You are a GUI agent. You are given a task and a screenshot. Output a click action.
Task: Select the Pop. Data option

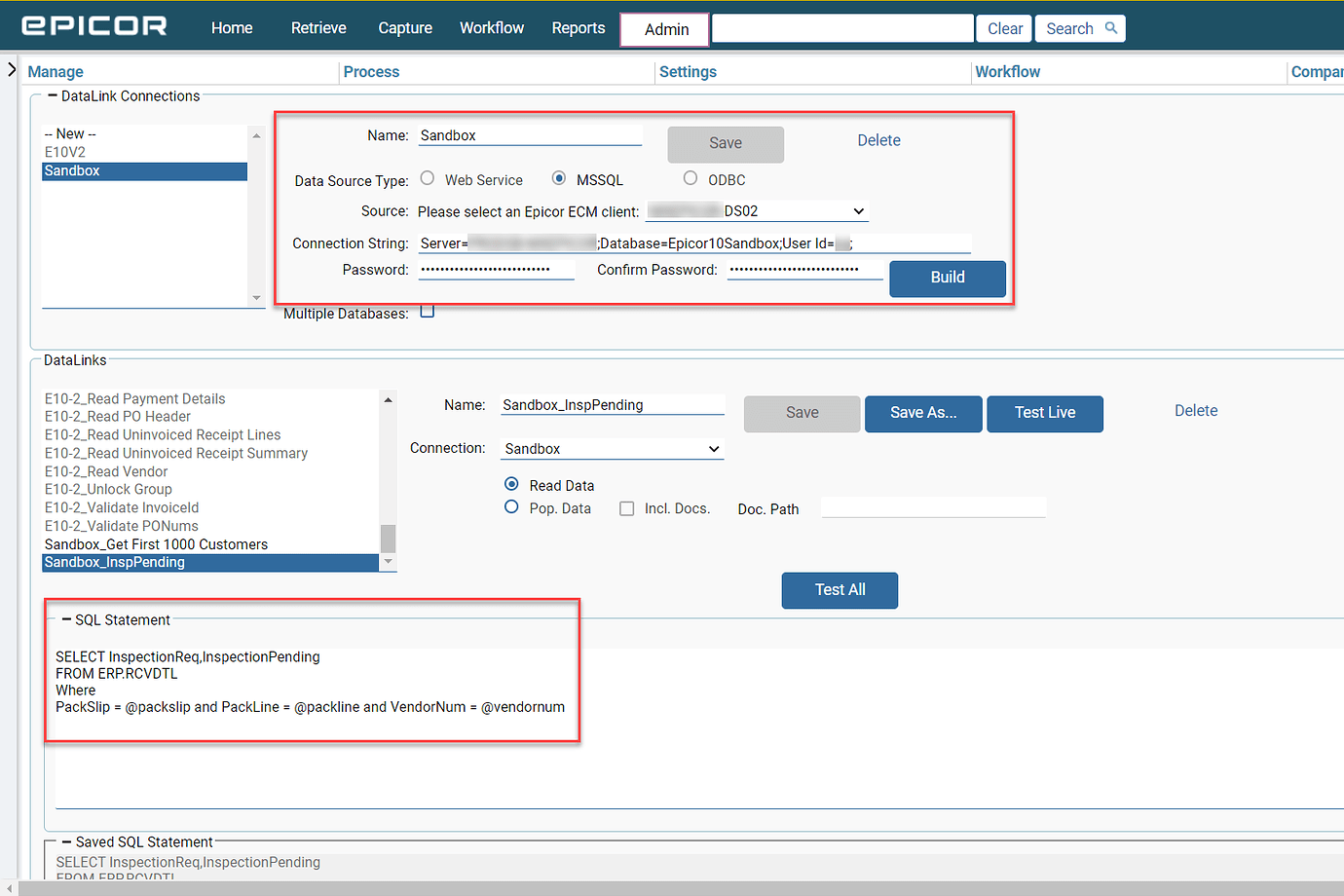coord(511,506)
